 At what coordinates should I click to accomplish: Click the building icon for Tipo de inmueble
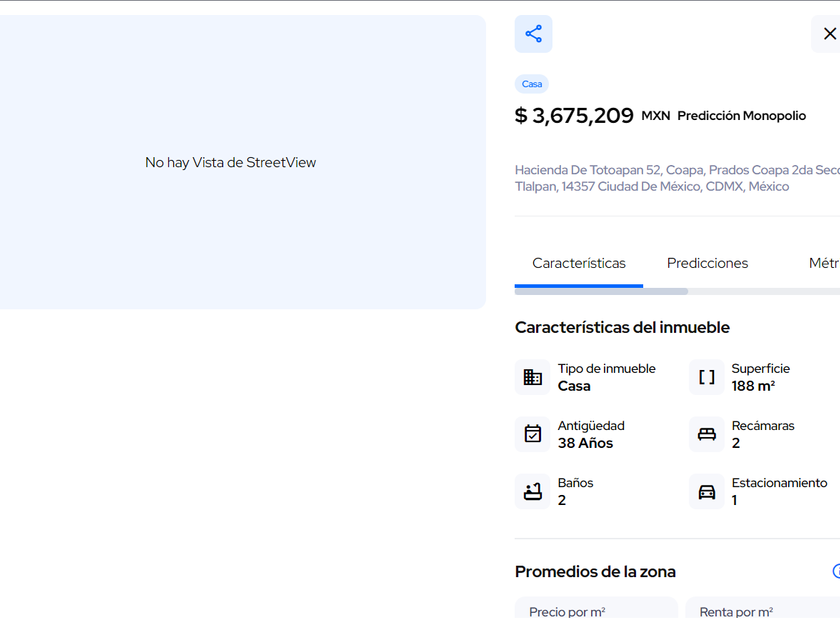point(532,377)
